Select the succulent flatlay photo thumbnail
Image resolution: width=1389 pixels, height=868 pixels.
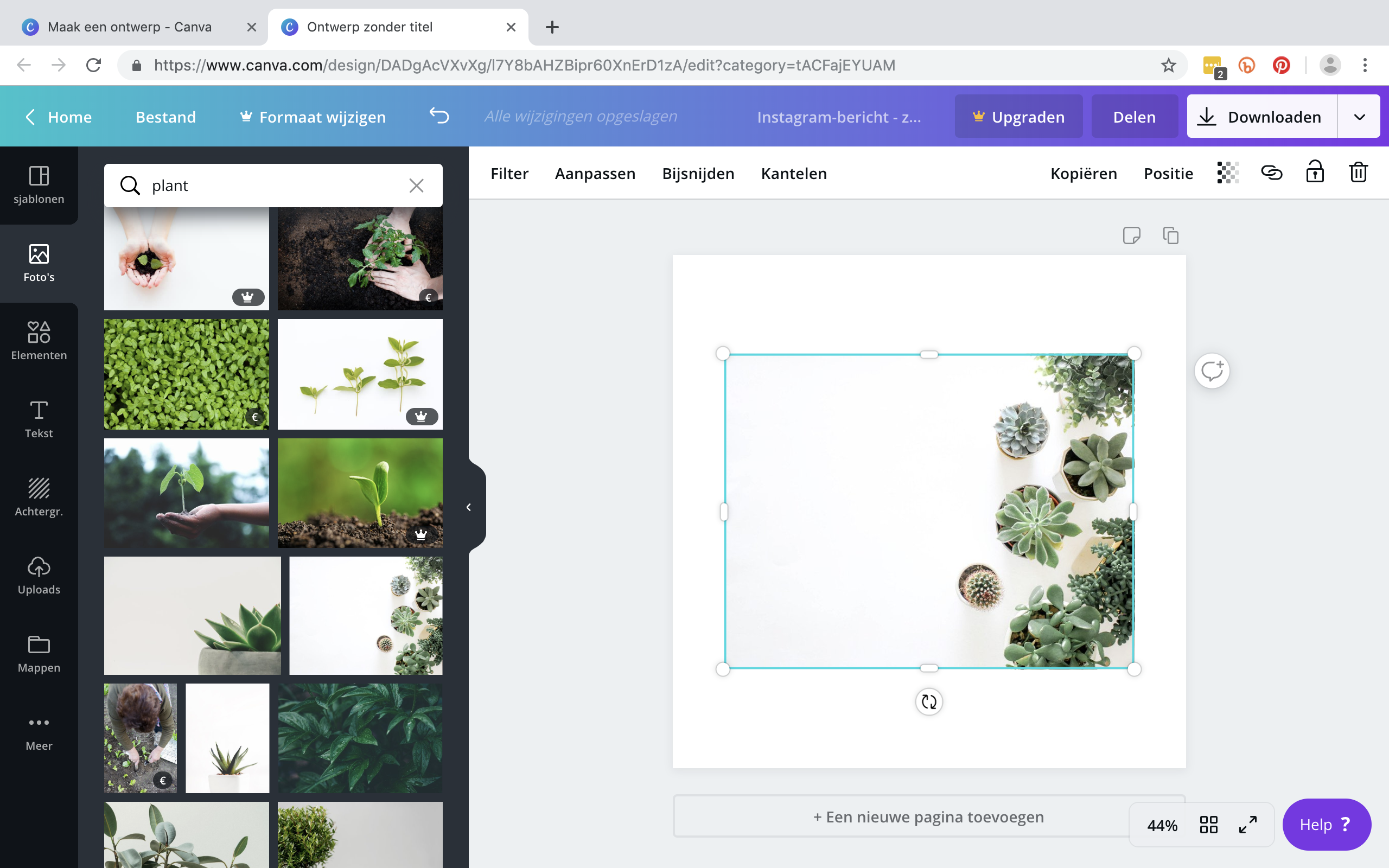(366, 615)
